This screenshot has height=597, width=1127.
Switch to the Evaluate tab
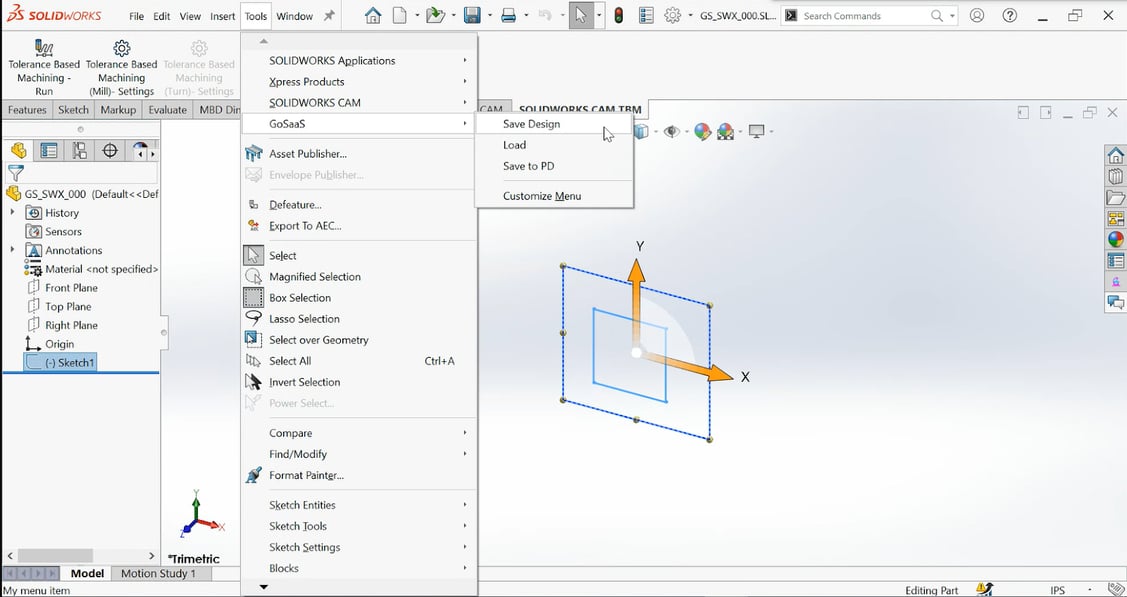coord(167,110)
